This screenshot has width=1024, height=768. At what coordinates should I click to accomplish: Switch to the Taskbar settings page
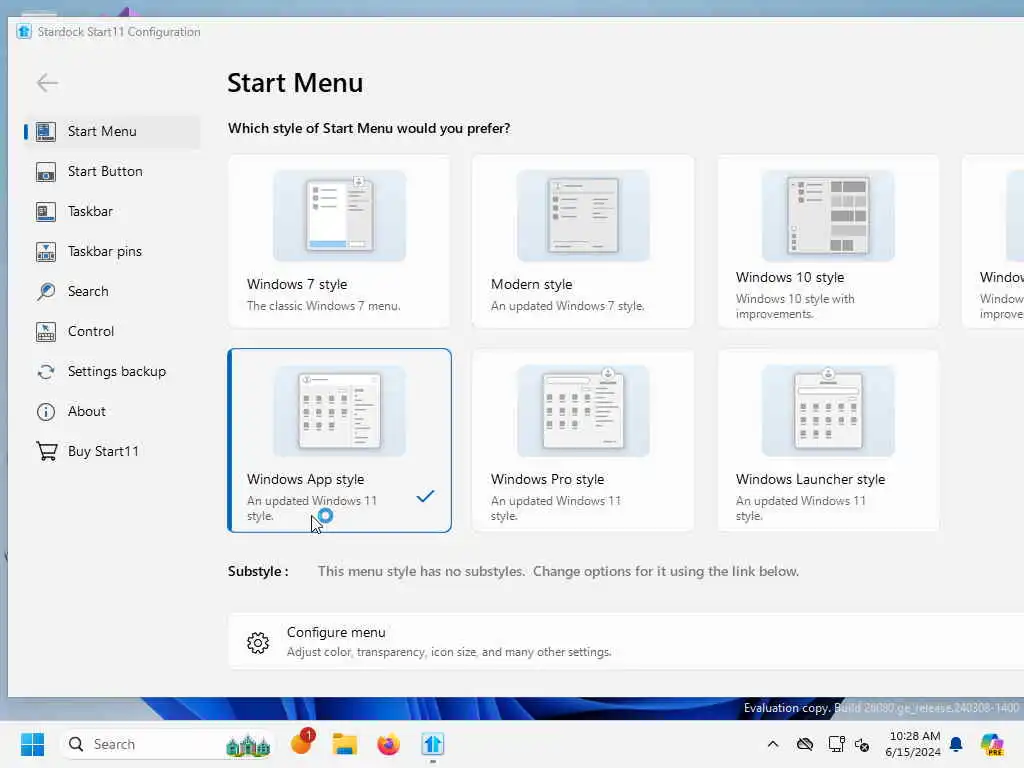[112, 212]
